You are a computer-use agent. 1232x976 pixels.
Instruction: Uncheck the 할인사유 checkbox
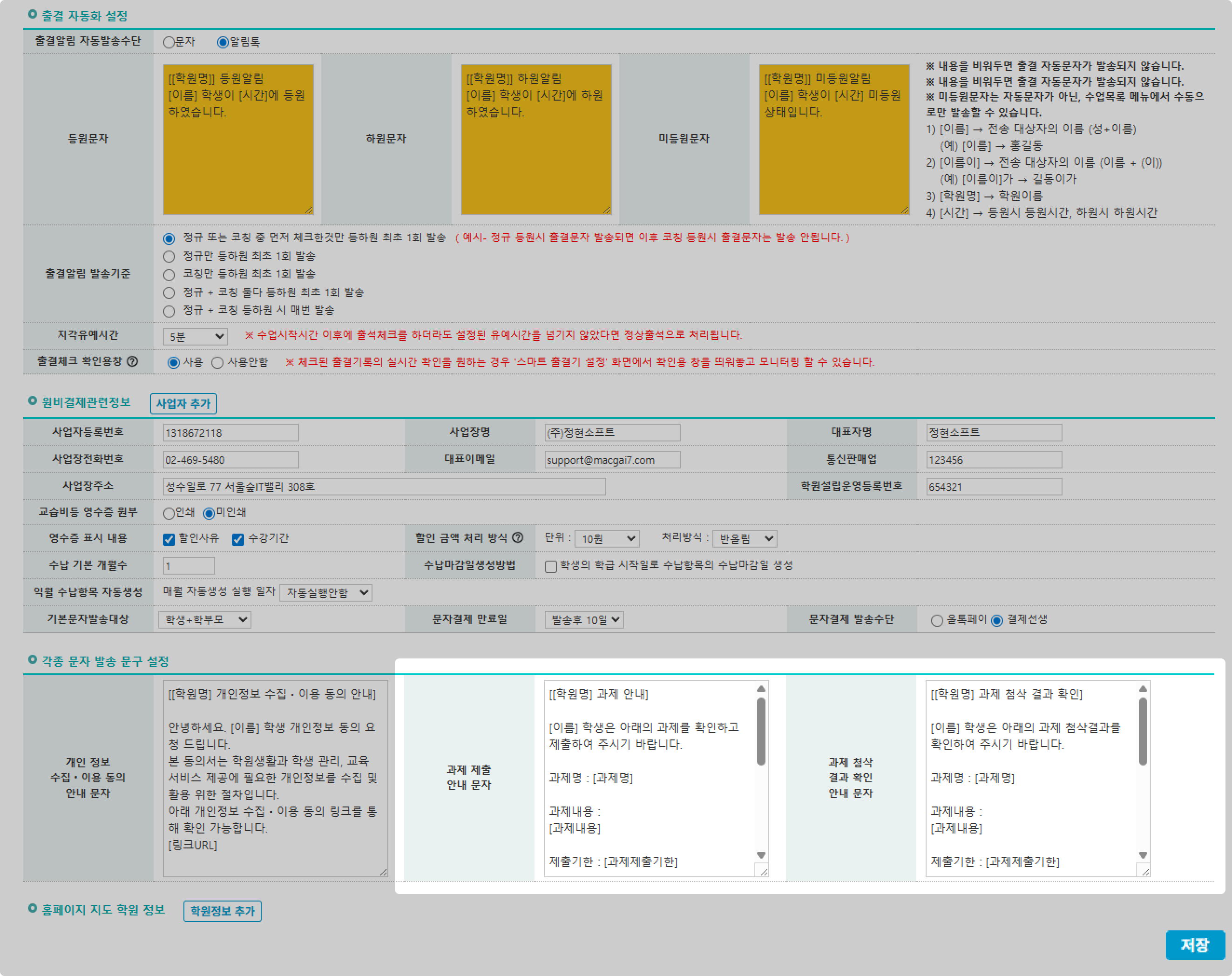(169, 539)
